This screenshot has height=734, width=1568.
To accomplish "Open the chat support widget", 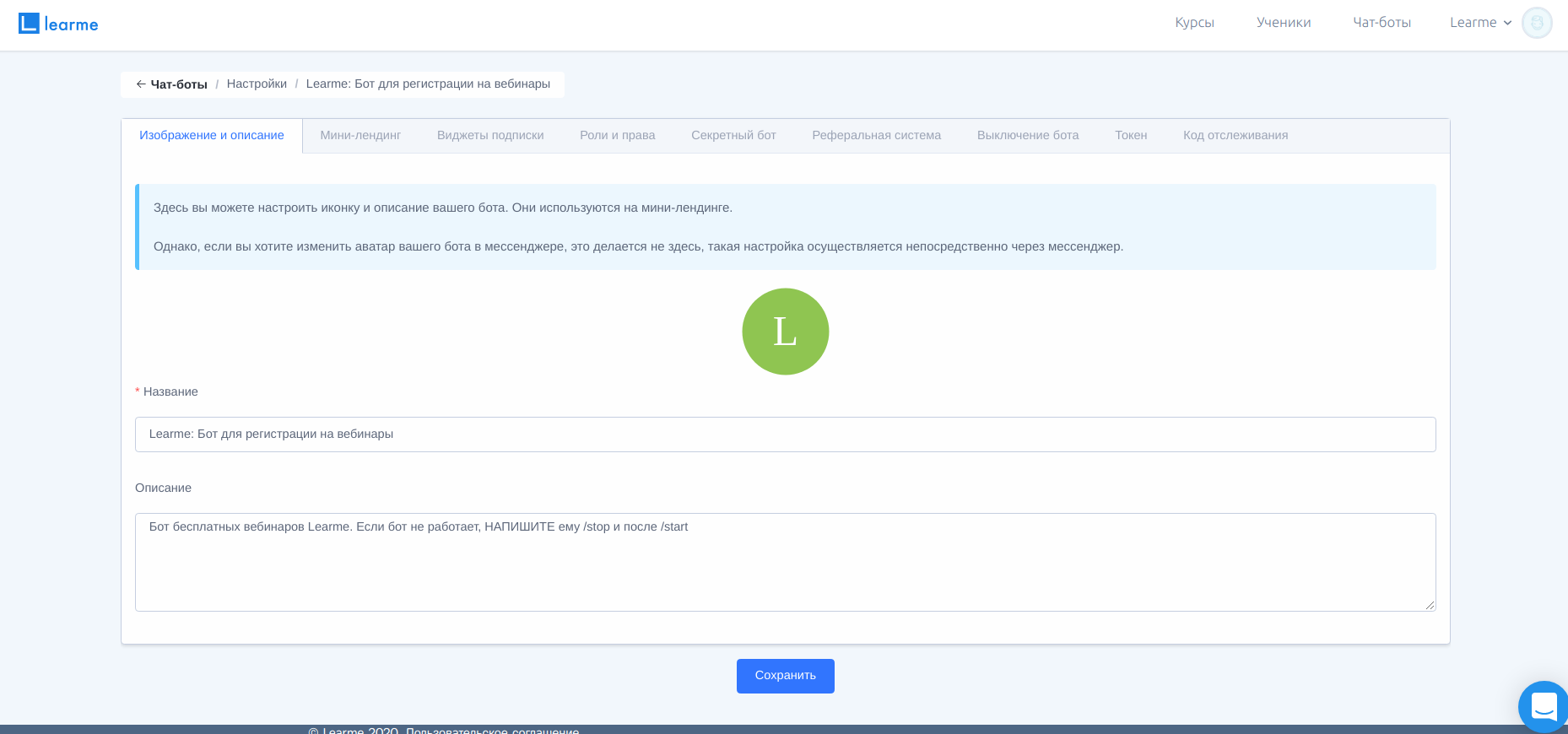I will click(1544, 706).
